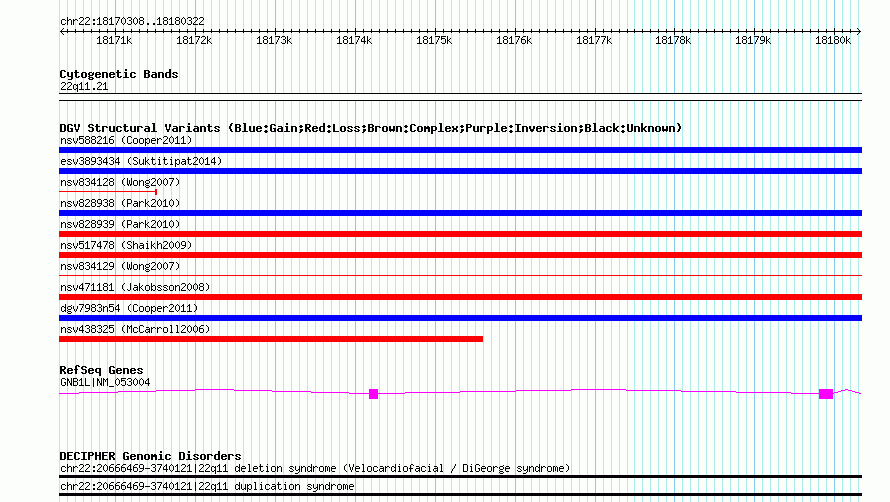
Task: Click the red loss bar for nsv828939
Action: point(460,234)
